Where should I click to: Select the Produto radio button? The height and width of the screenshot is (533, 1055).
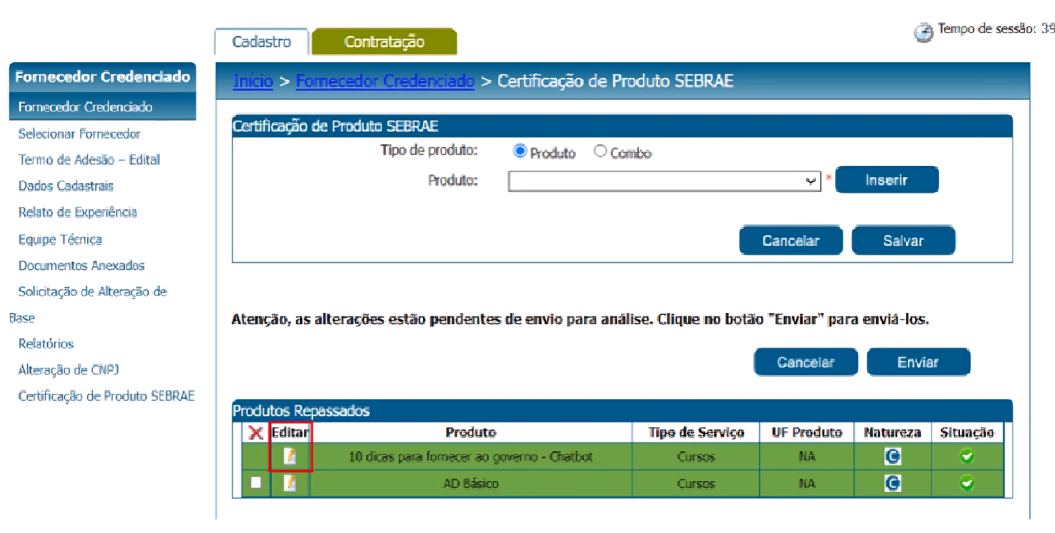520,152
